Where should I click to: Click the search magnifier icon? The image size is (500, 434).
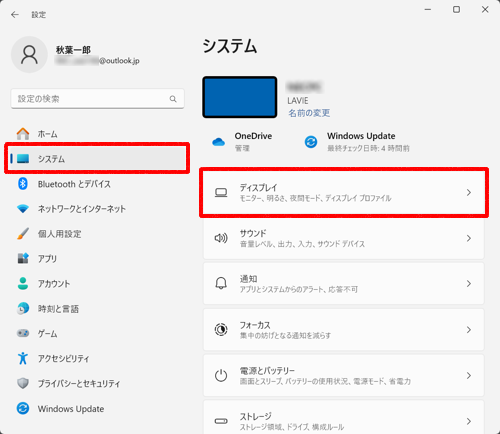[x=173, y=99]
